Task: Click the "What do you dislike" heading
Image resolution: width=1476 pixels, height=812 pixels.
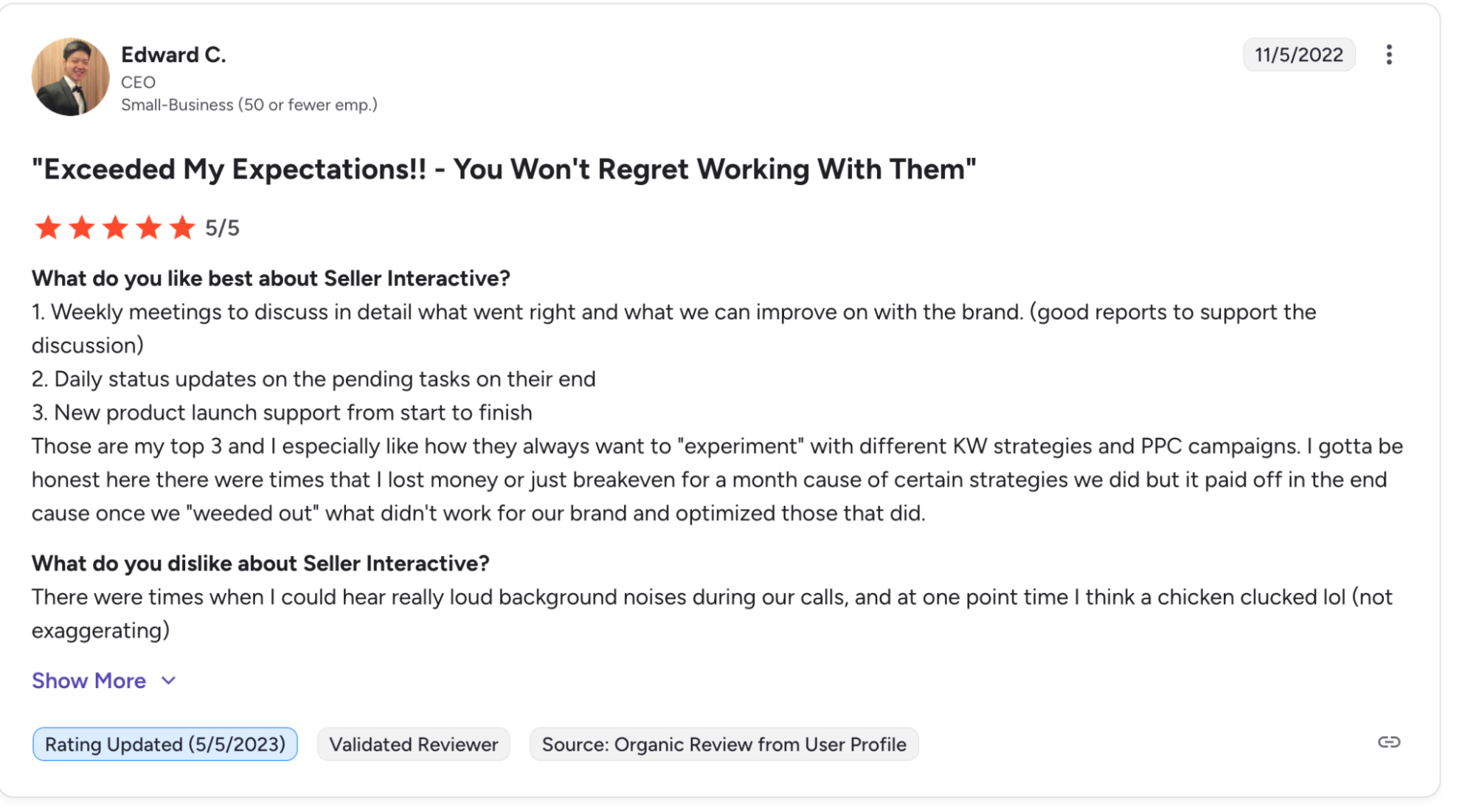Action: (260, 563)
